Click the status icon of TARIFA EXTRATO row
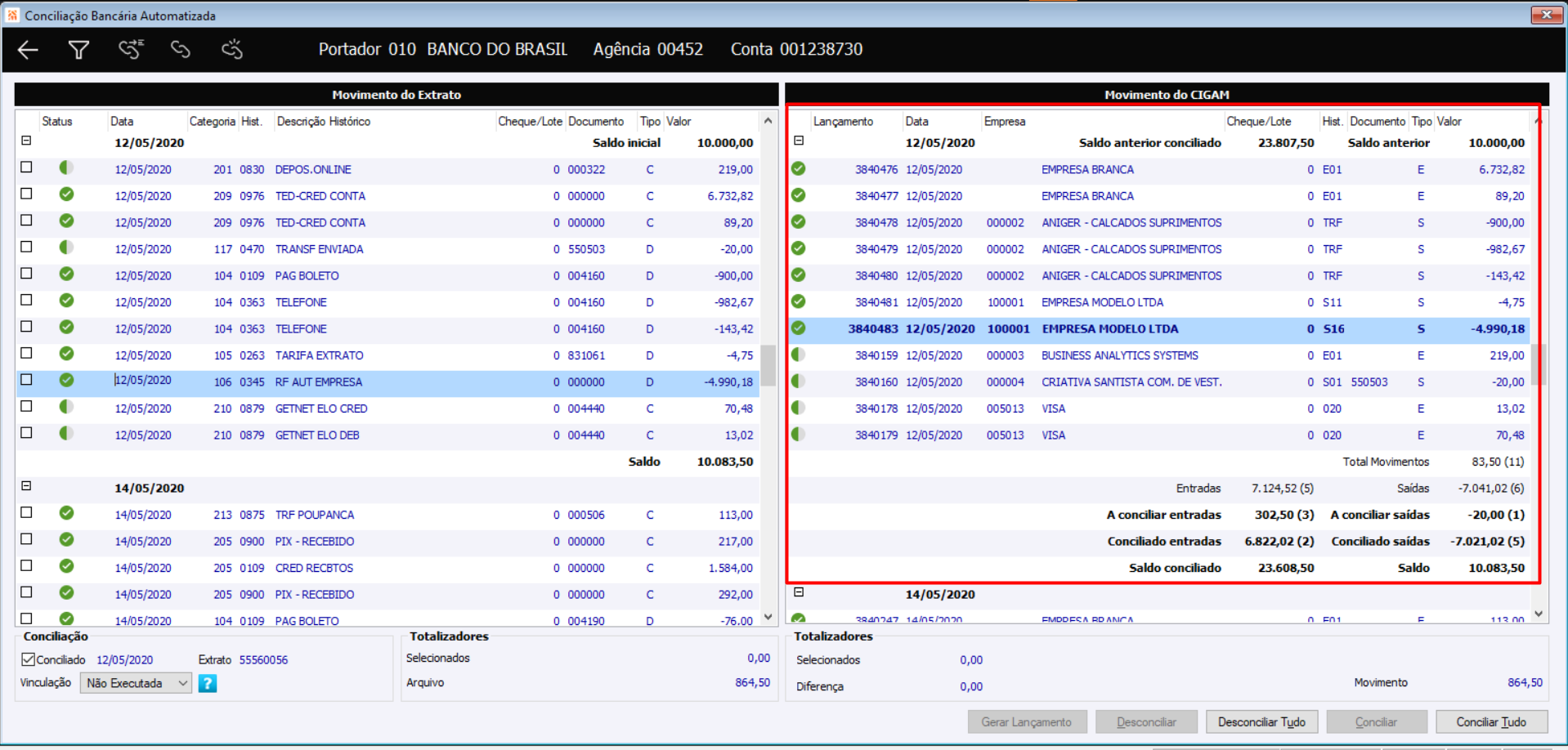 click(x=66, y=353)
